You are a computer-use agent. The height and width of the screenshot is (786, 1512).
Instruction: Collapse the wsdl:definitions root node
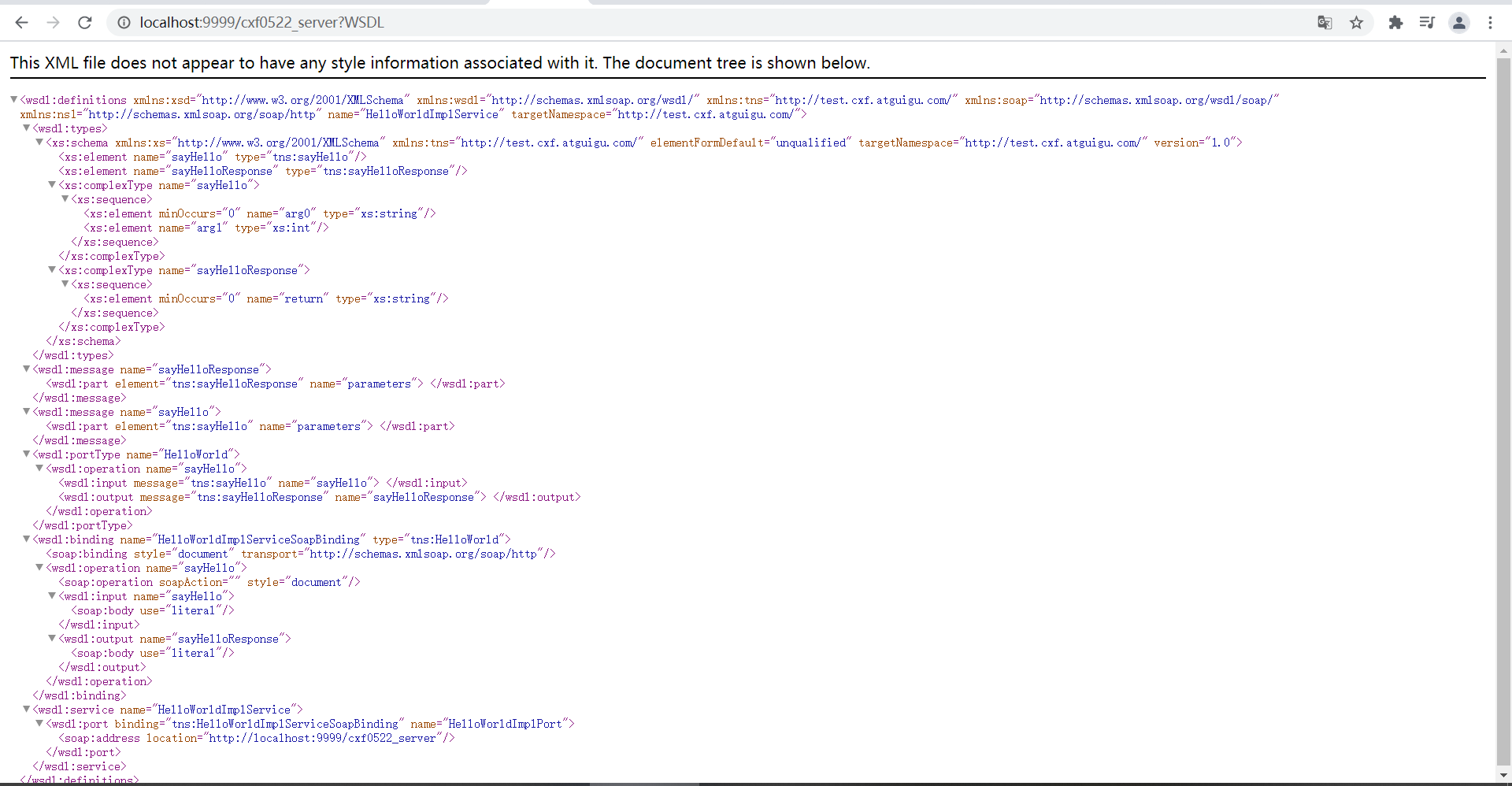click(x=13, y=99)
